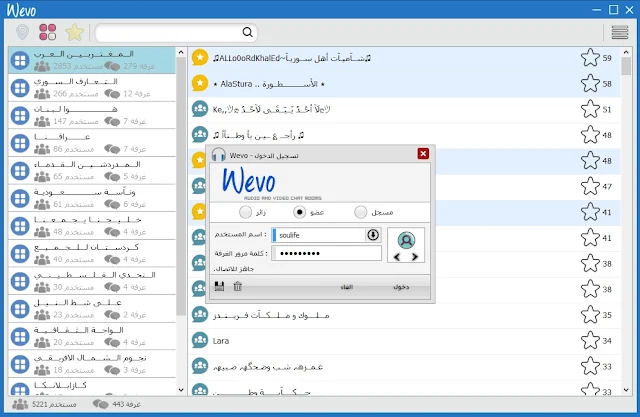Select هوا لبنان category with 147 users
The width and height of the screenshot is (640, 417).
coord(92,115)
